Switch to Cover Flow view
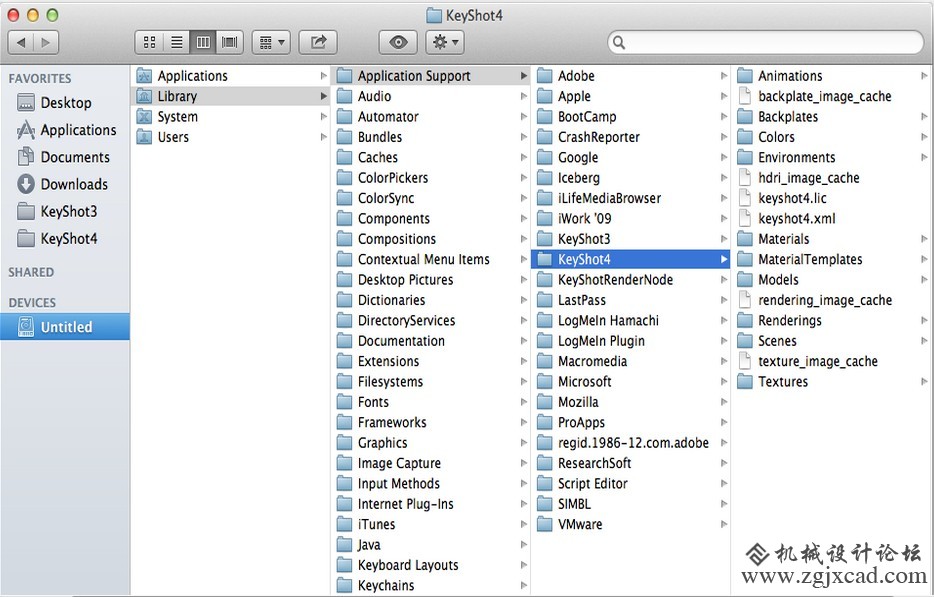This screenshot has height=597, width=934. pos(230,42)
